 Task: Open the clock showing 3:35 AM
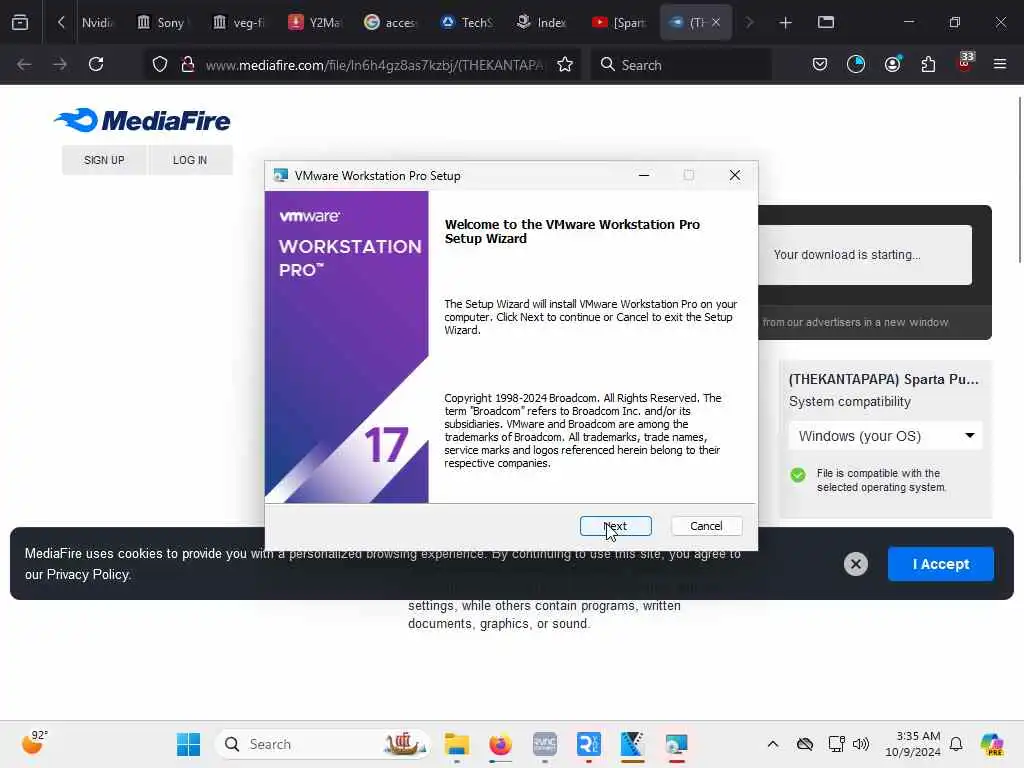pos(912,744)
